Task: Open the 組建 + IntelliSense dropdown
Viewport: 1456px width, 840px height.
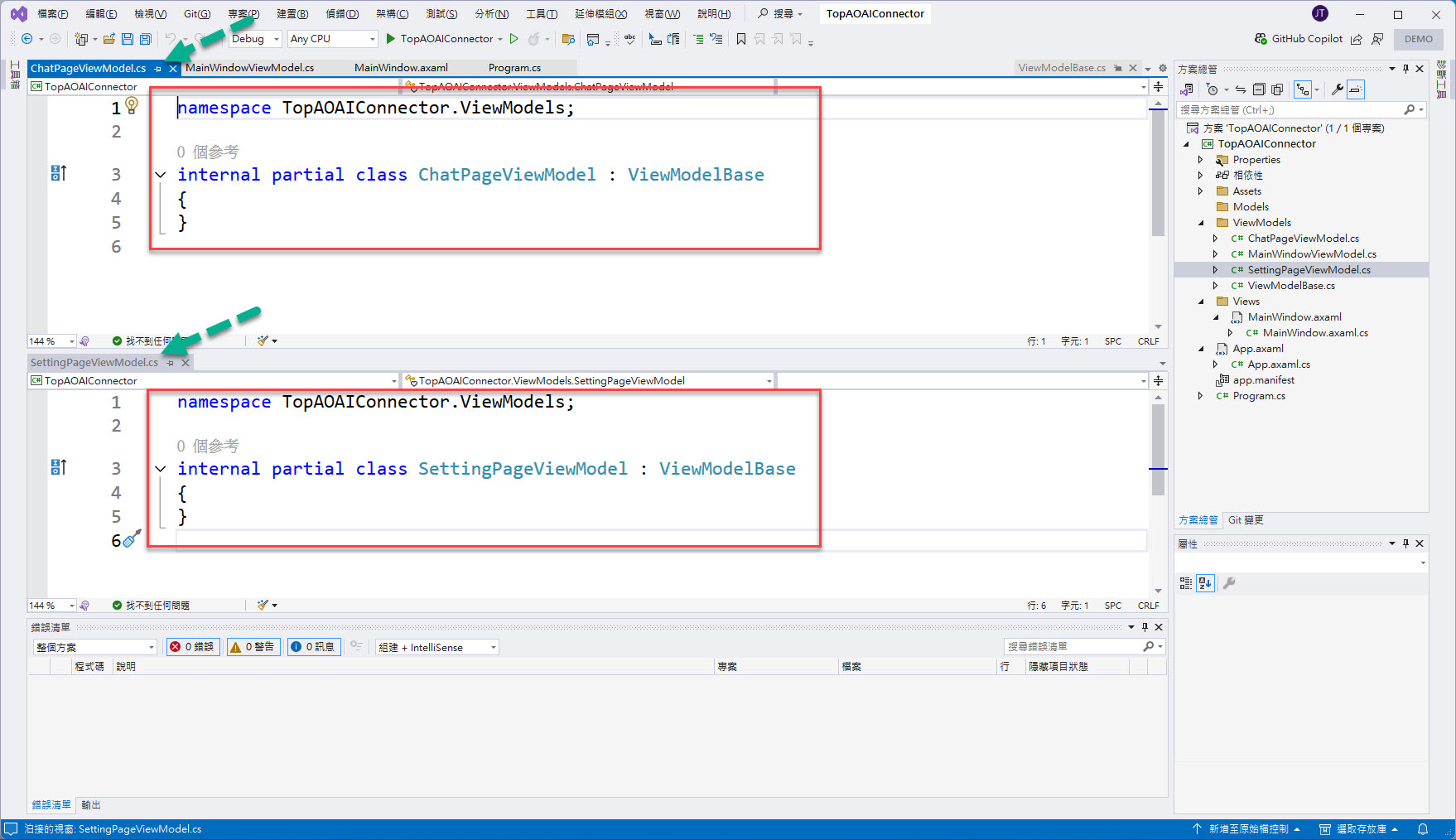Action: (437, 647)
